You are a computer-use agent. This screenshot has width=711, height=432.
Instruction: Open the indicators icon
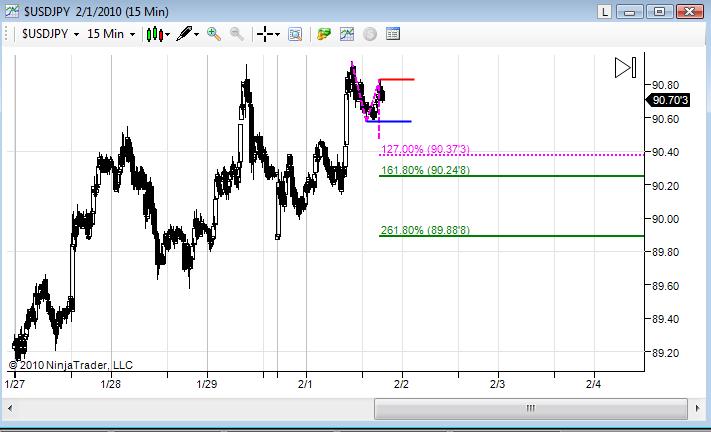tap(324, 34)
